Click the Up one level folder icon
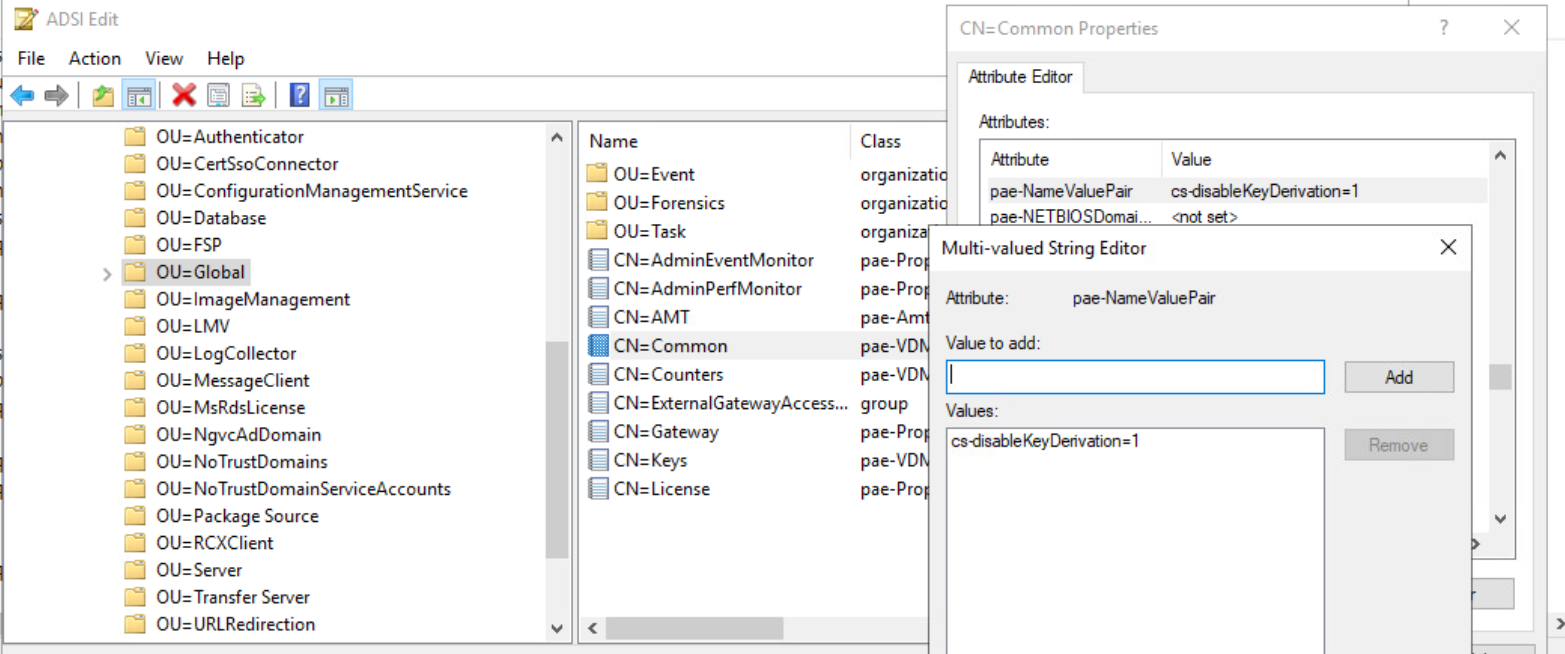This screenshot has height=654, width=1565. pos(103,96)
